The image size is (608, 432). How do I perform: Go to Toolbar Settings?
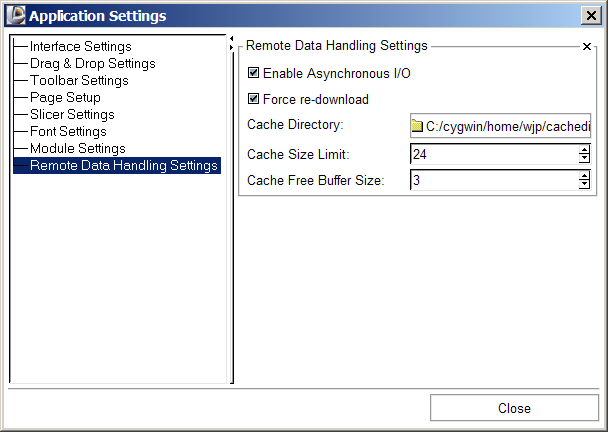(79, 81)
